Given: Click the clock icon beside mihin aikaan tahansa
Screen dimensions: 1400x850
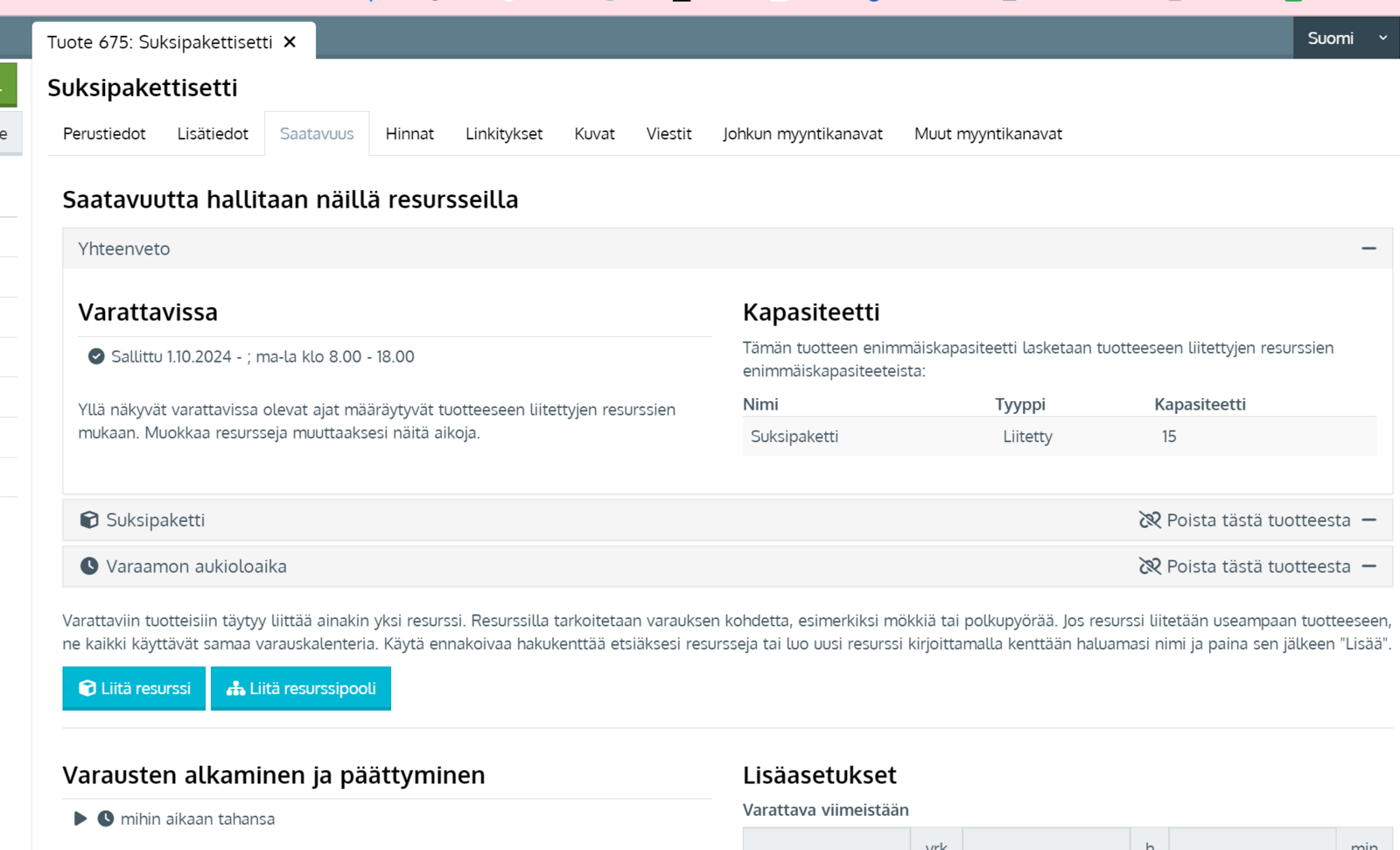Looking at the screenshot, I should (106, 818).
